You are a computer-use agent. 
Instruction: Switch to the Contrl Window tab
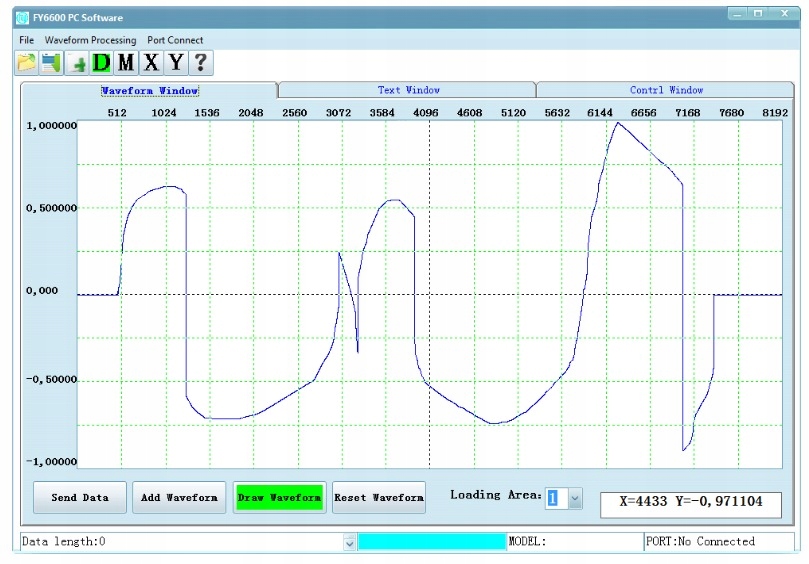tap(666, 90)
